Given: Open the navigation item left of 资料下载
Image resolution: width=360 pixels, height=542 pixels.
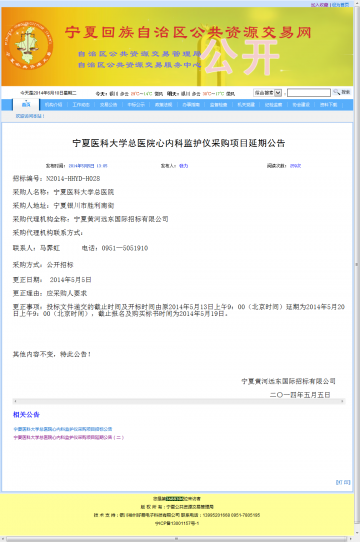Looking at the screenshot, I should [301, 105].
